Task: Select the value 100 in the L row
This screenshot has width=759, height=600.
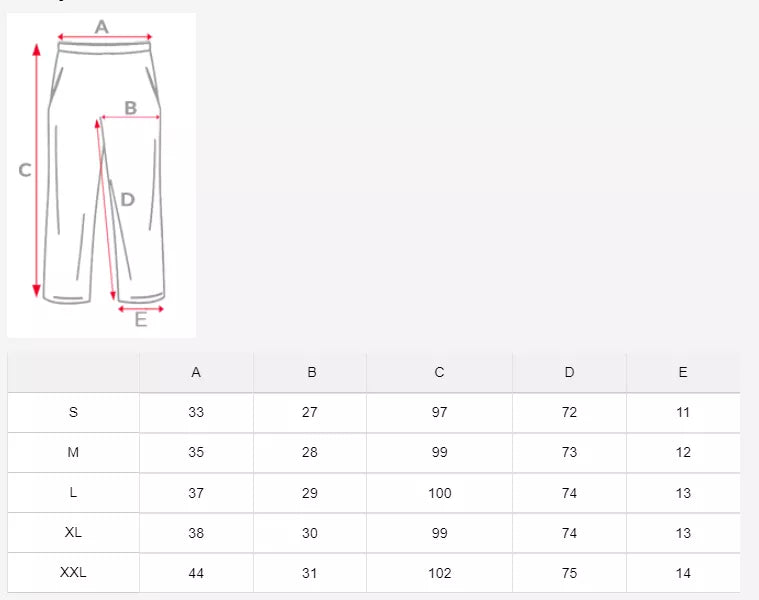Action: point(439,493)
